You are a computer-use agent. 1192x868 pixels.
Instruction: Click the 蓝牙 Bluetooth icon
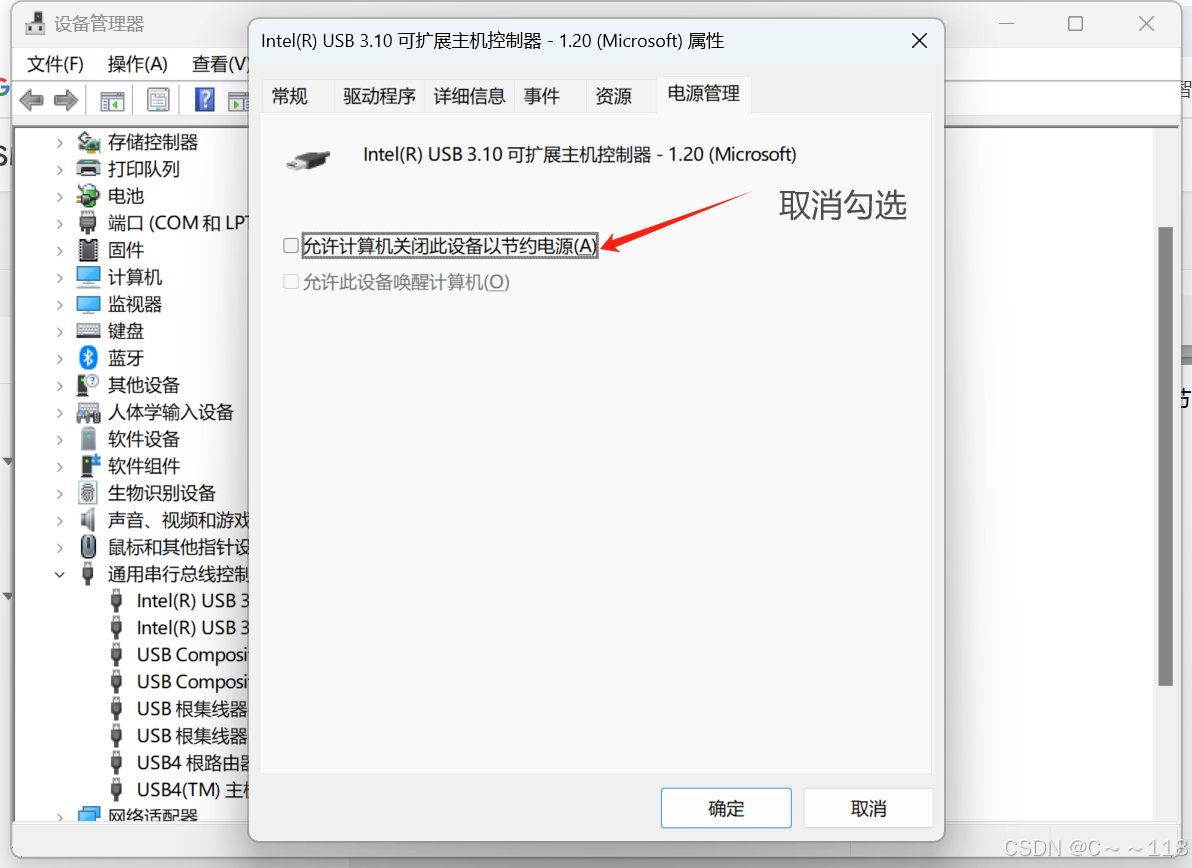pos(88,358)
